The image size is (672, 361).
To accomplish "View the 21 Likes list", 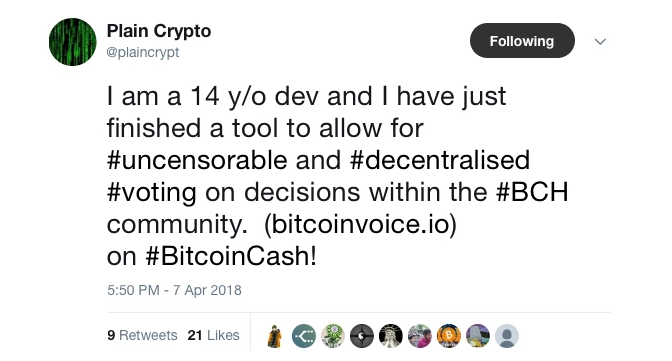I will (213, 335).
